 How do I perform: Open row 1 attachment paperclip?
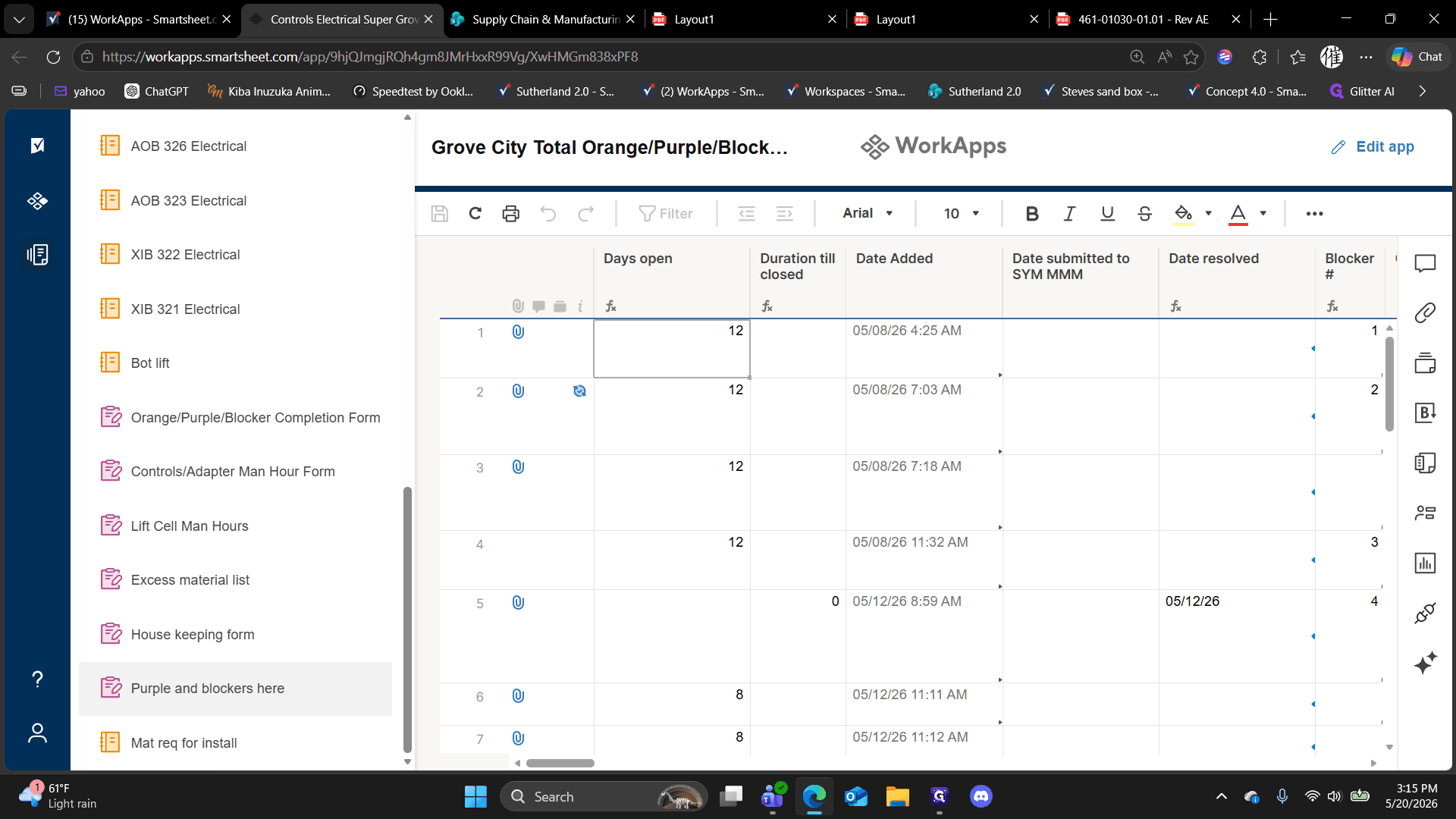tap(518, 332)
